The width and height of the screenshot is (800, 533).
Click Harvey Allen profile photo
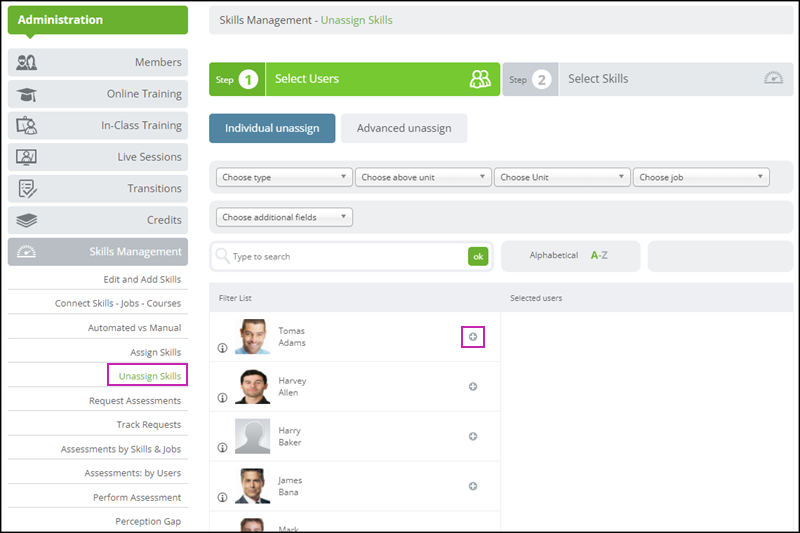point(253,387)
